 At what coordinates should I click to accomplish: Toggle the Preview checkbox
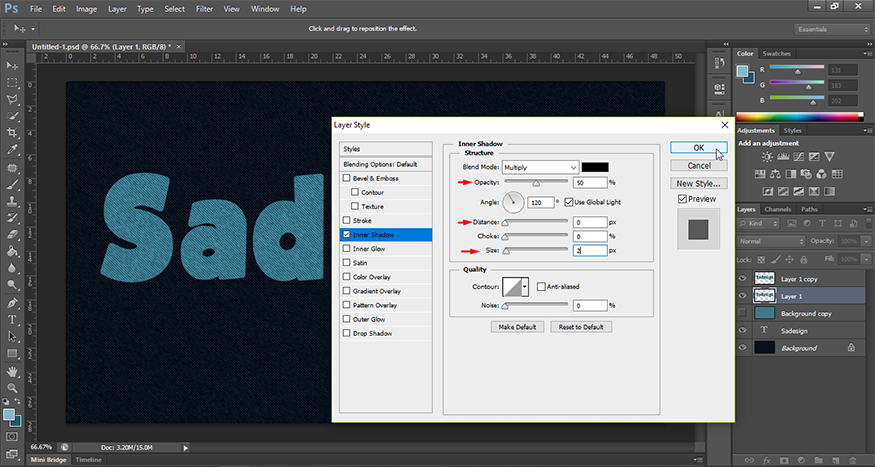click(682, 199)
